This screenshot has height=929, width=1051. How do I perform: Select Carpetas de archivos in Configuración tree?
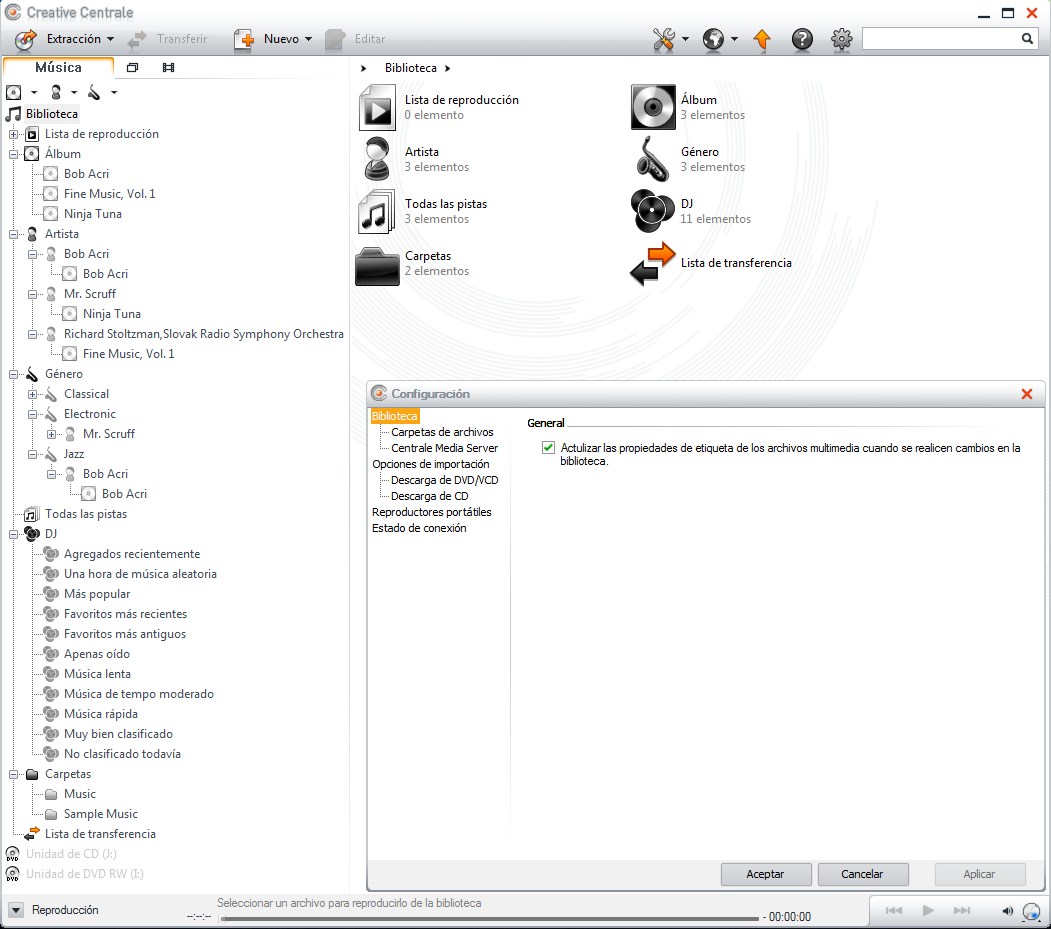pyautogui.click(x=442, y=432)
